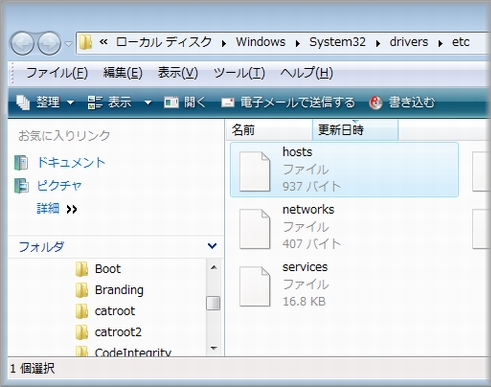Open the 編集(E) menu

(x=123, y=73)
